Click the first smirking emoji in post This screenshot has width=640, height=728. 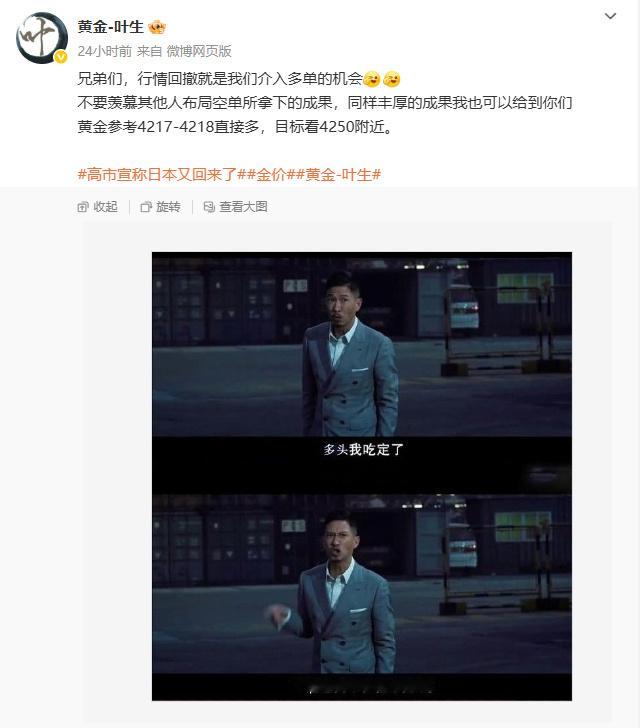(x=372, y=79)
